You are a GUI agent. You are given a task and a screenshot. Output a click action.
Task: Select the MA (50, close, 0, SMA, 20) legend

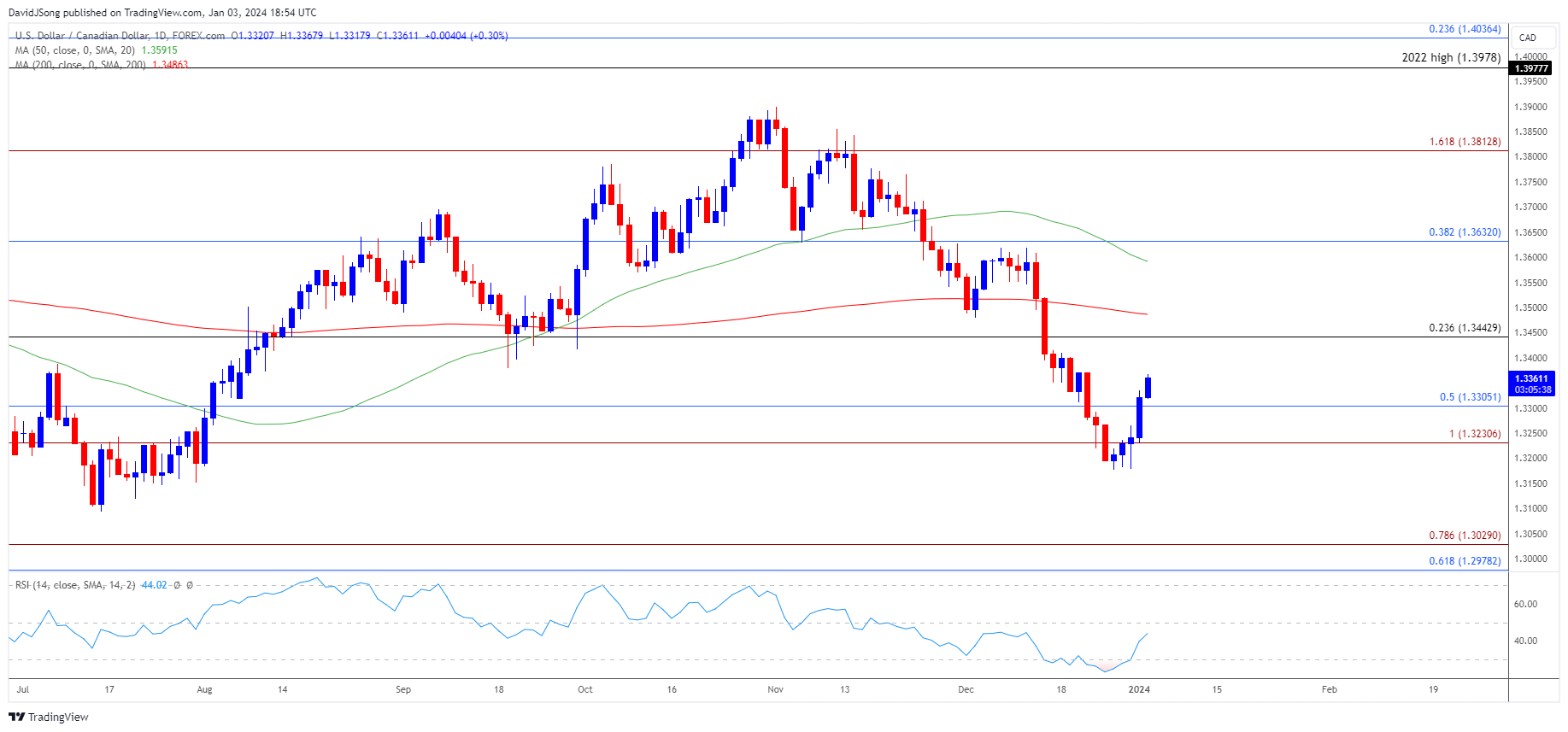[74, 50]
